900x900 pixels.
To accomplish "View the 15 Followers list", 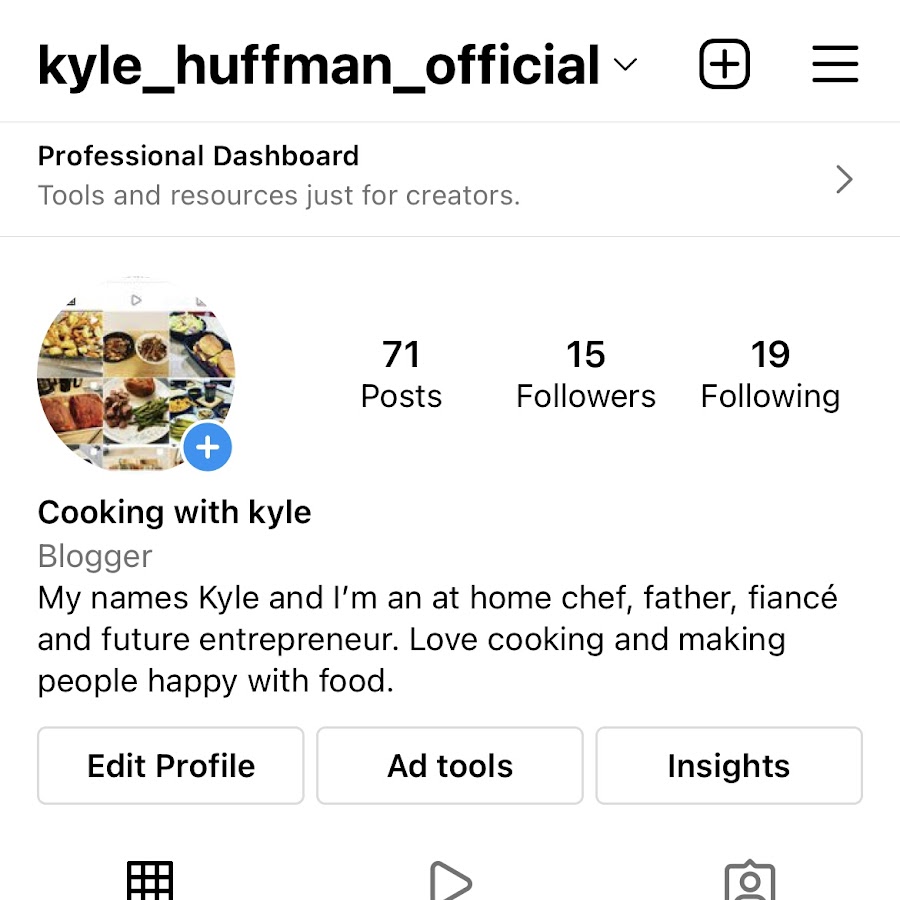I will [x=585, y=374].
